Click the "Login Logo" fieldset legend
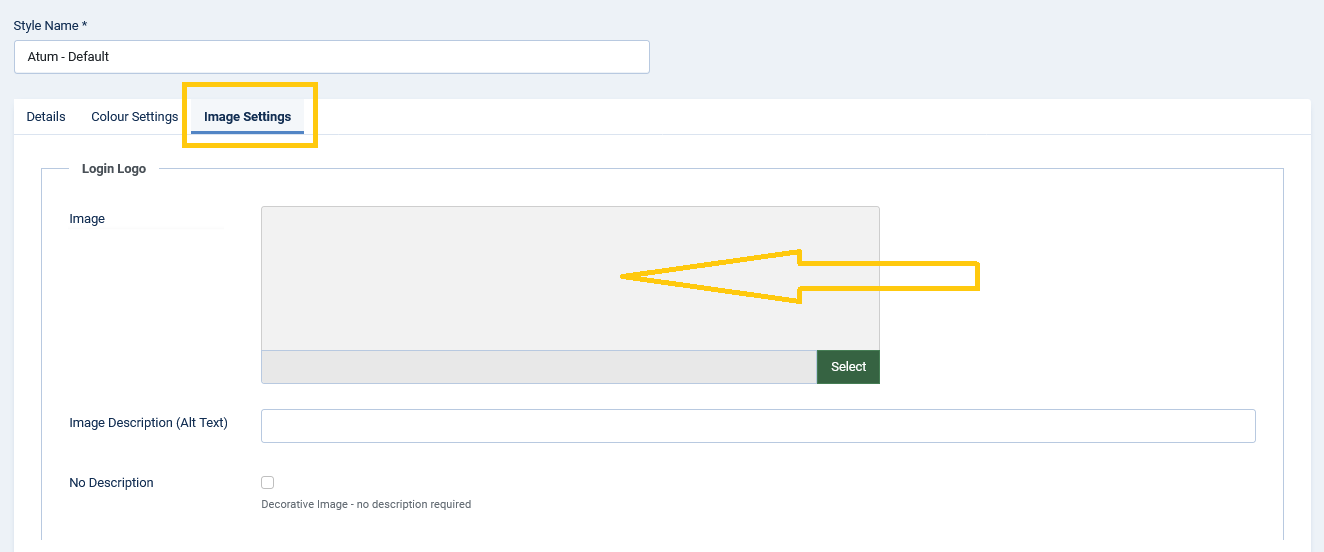 114,169
